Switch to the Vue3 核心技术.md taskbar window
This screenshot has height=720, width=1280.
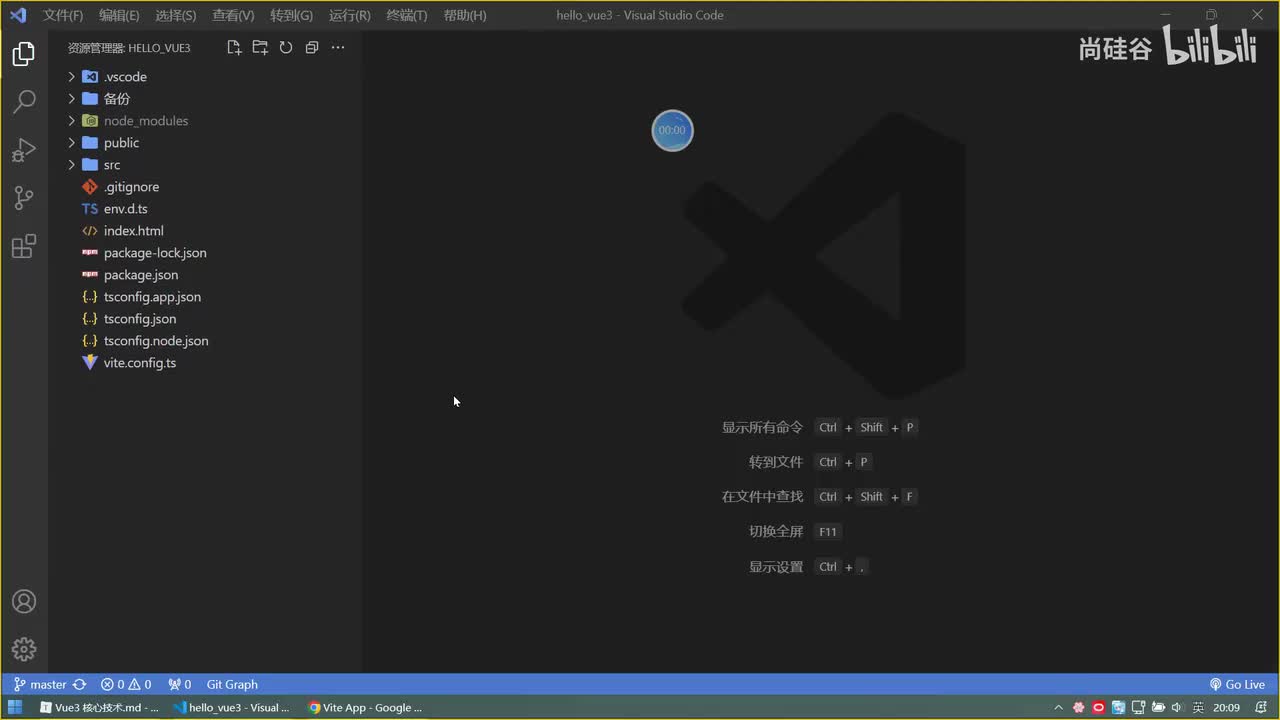click(x=98, y=708)
